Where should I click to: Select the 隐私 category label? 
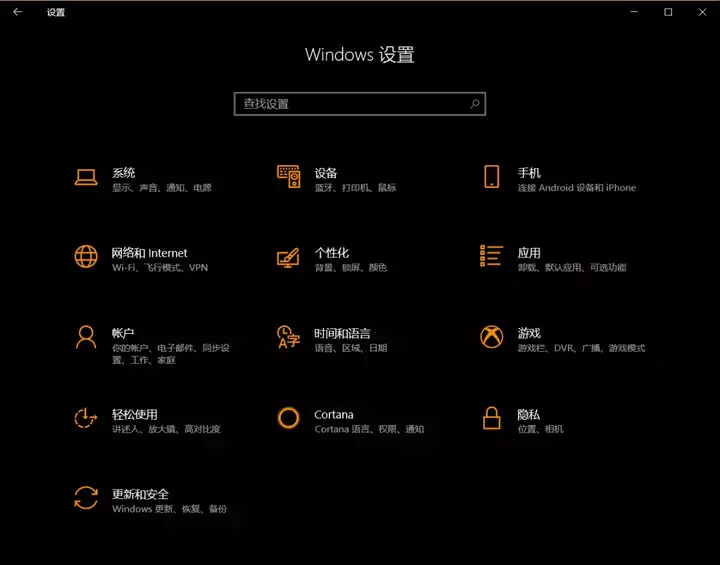[529, 414]
